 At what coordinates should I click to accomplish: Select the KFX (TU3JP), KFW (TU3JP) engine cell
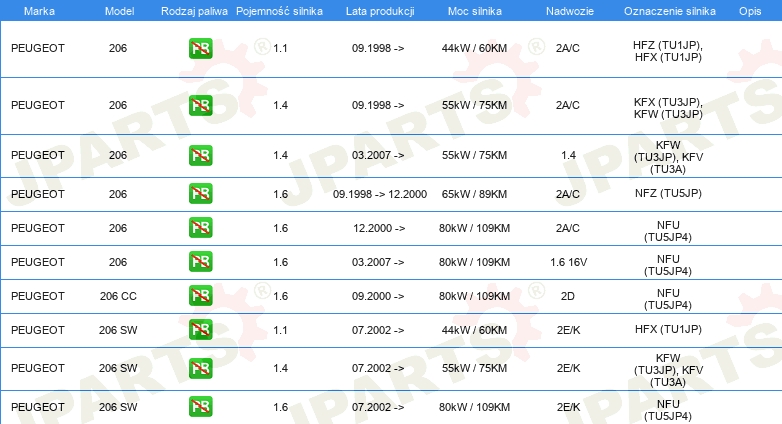coord(668,108)
